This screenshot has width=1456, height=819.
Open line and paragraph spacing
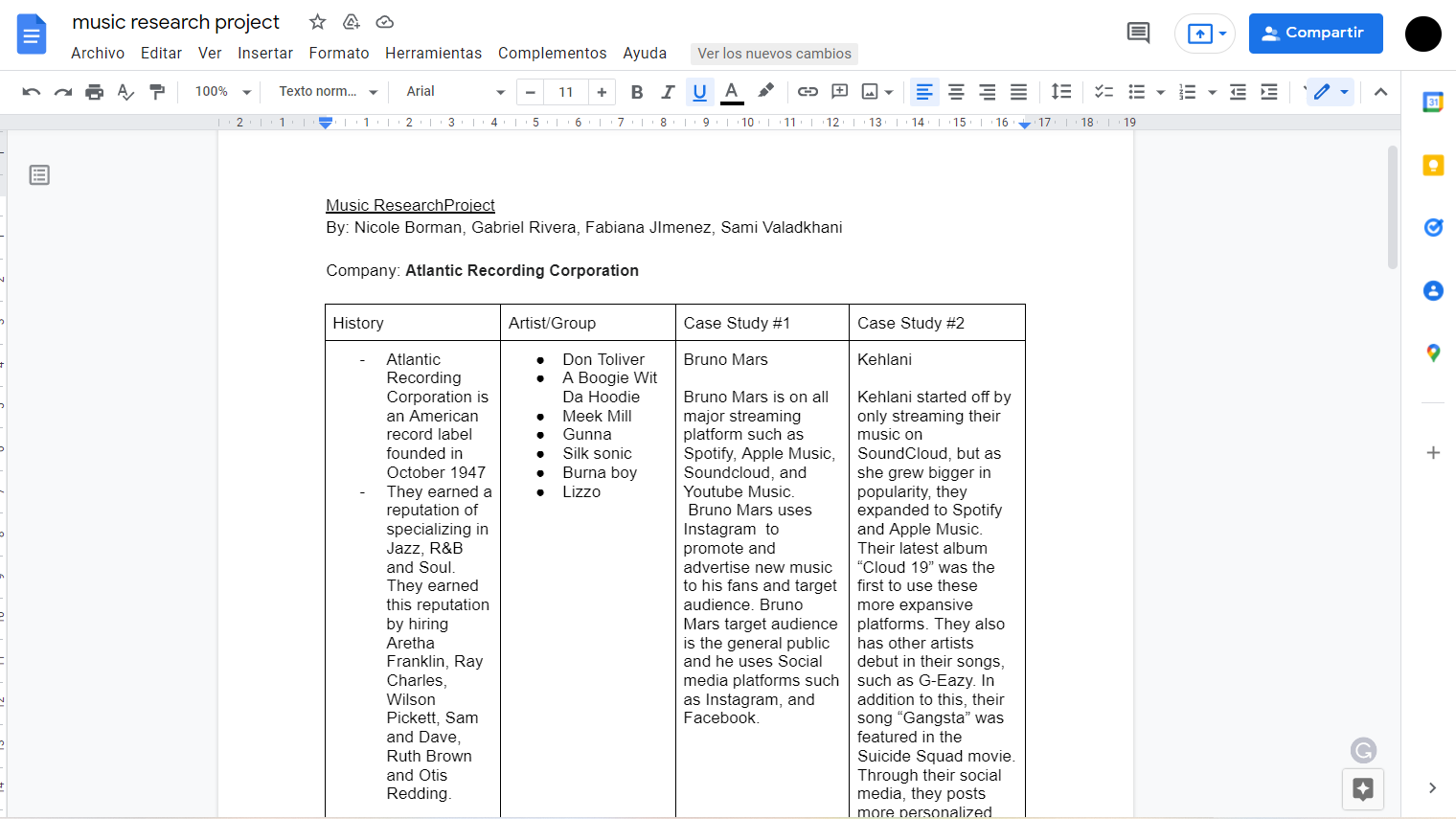tap(1060, 92)
